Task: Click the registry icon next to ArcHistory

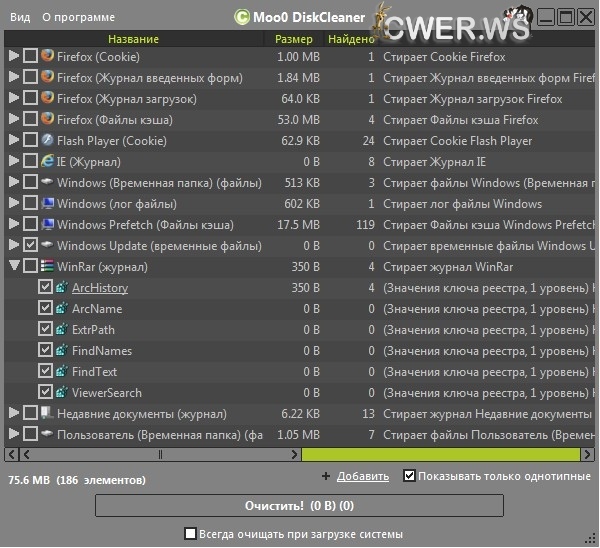Action: (x=61, y=288)
